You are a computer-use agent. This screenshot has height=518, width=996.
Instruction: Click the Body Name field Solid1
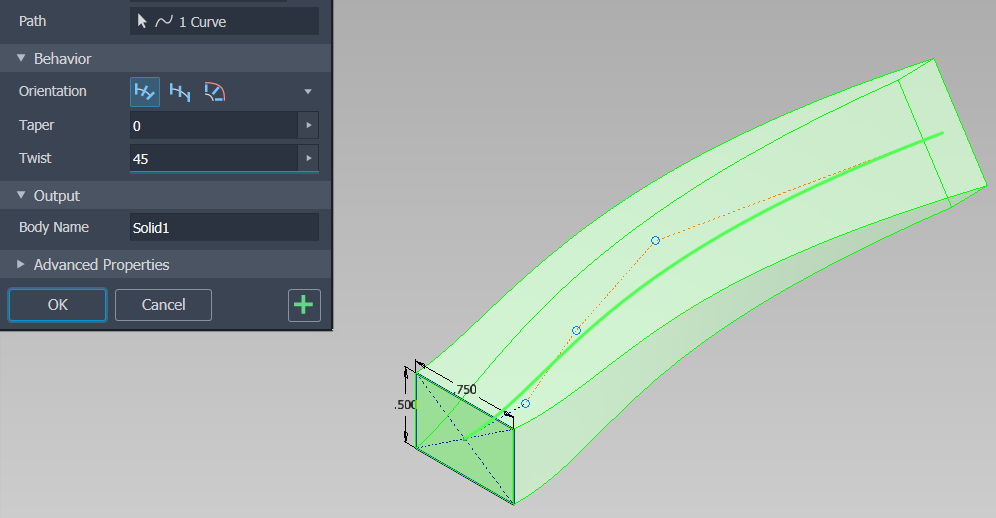coord(224,227)
